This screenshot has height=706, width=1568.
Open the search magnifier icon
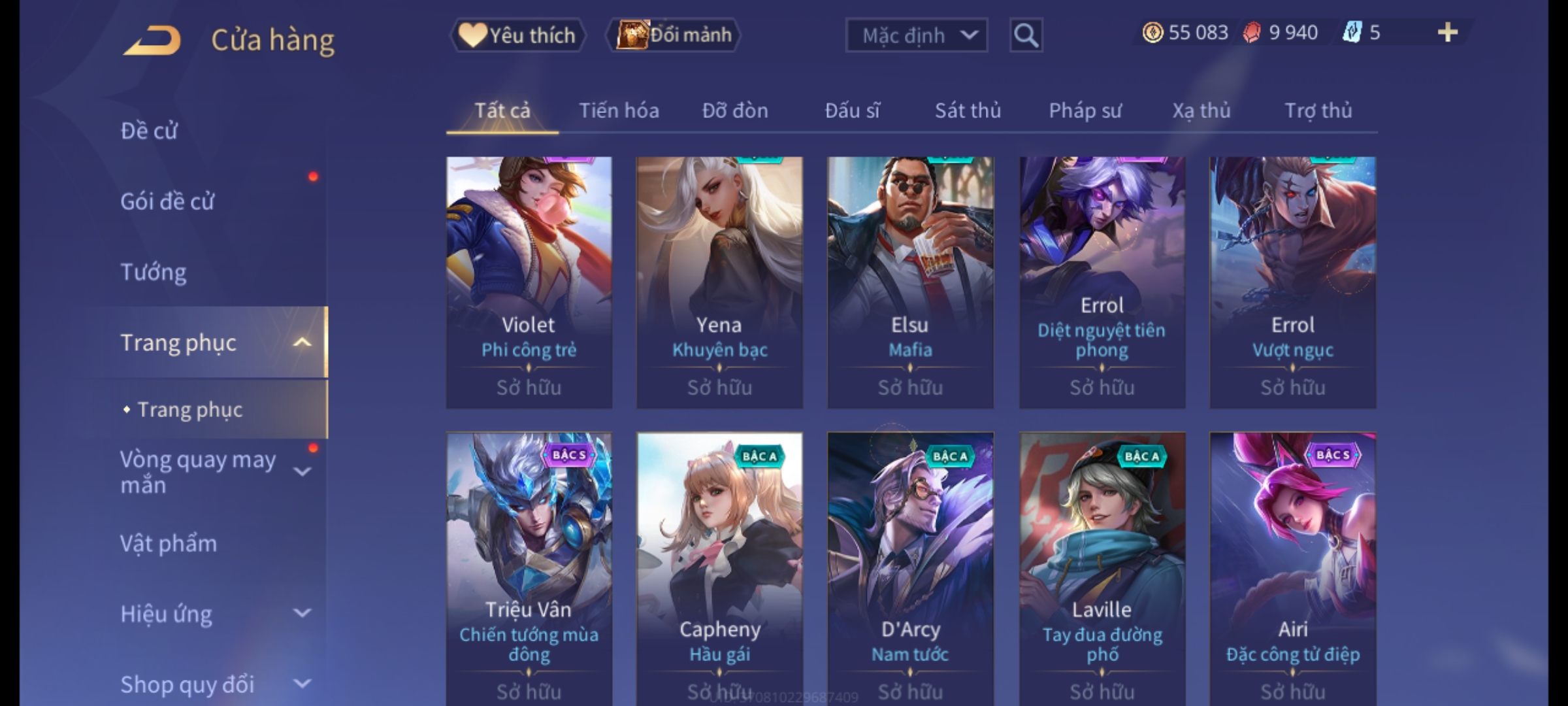pos(1026,35)
